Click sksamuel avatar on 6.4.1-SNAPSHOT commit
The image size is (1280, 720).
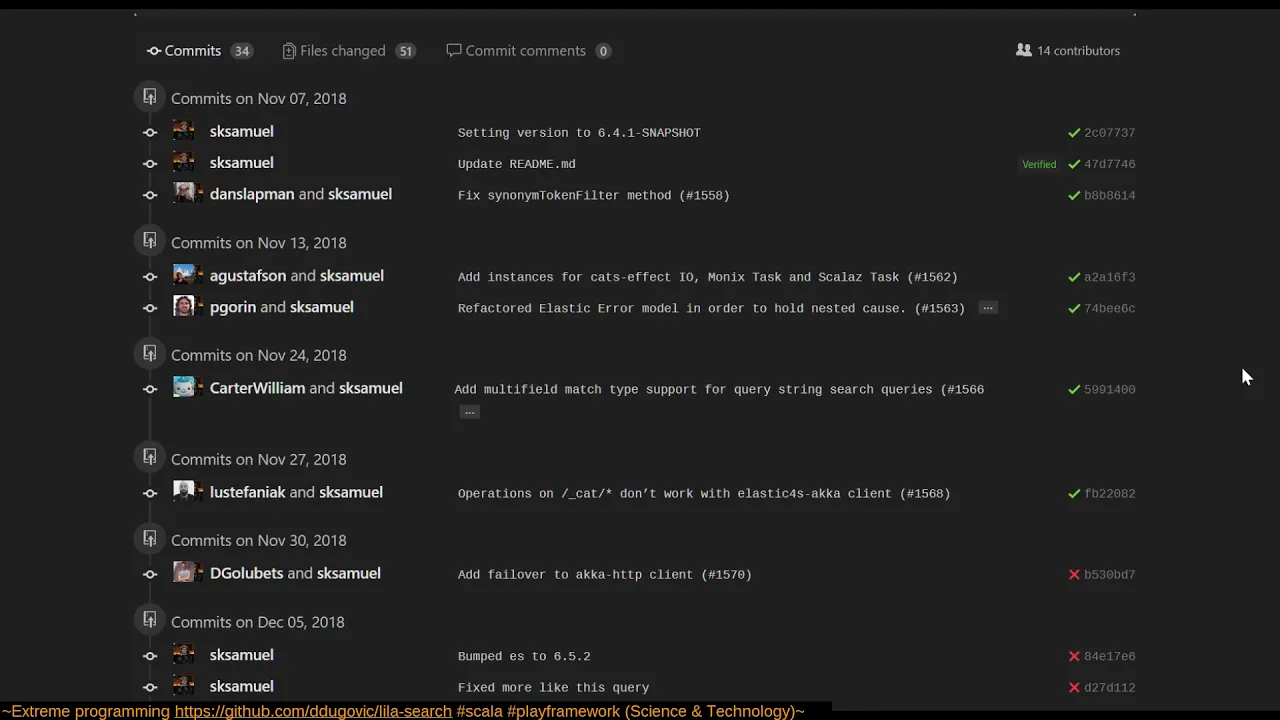click(184, 131)
